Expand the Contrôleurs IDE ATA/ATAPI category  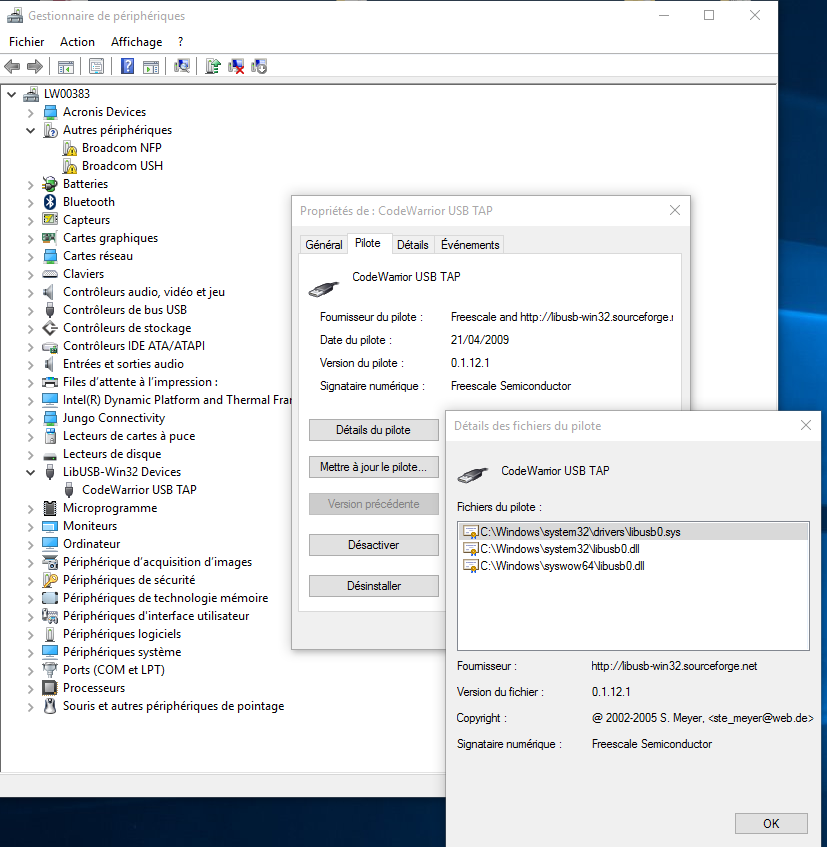pos(31,346)
